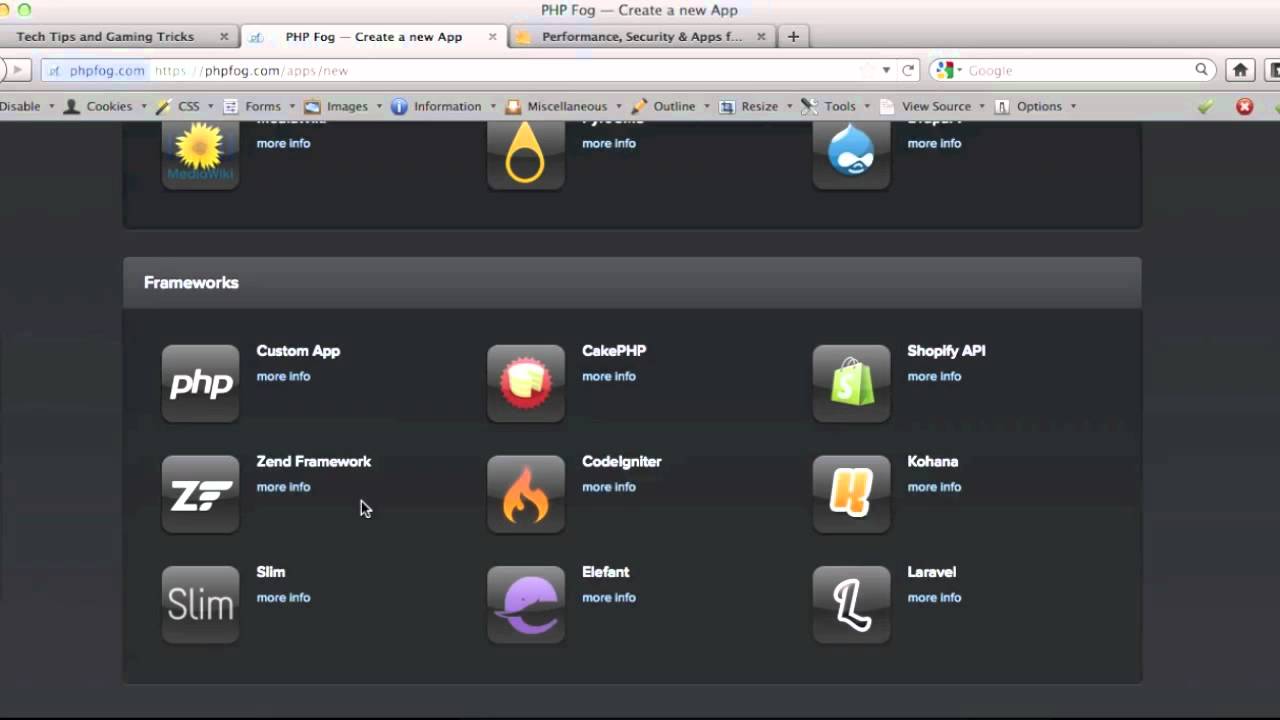1280x720 pixels.
Task: Open the Cookies toolbar menu
Action: (x=105, y=106)
